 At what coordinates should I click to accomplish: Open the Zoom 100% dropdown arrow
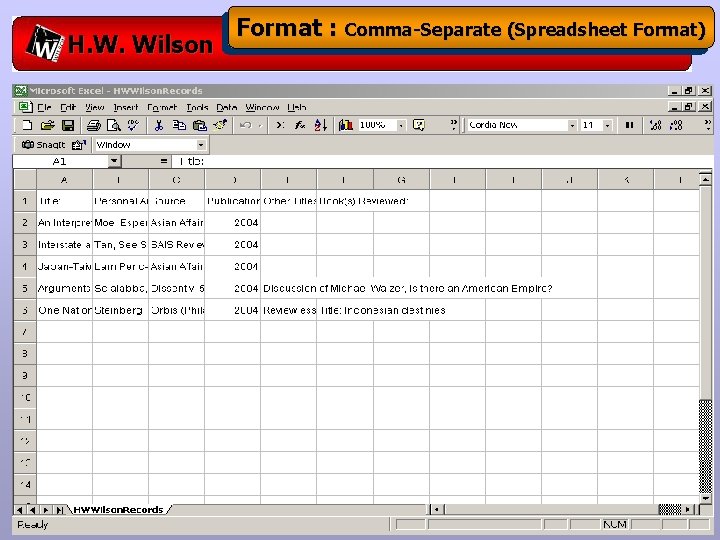(x=401, y=125)
